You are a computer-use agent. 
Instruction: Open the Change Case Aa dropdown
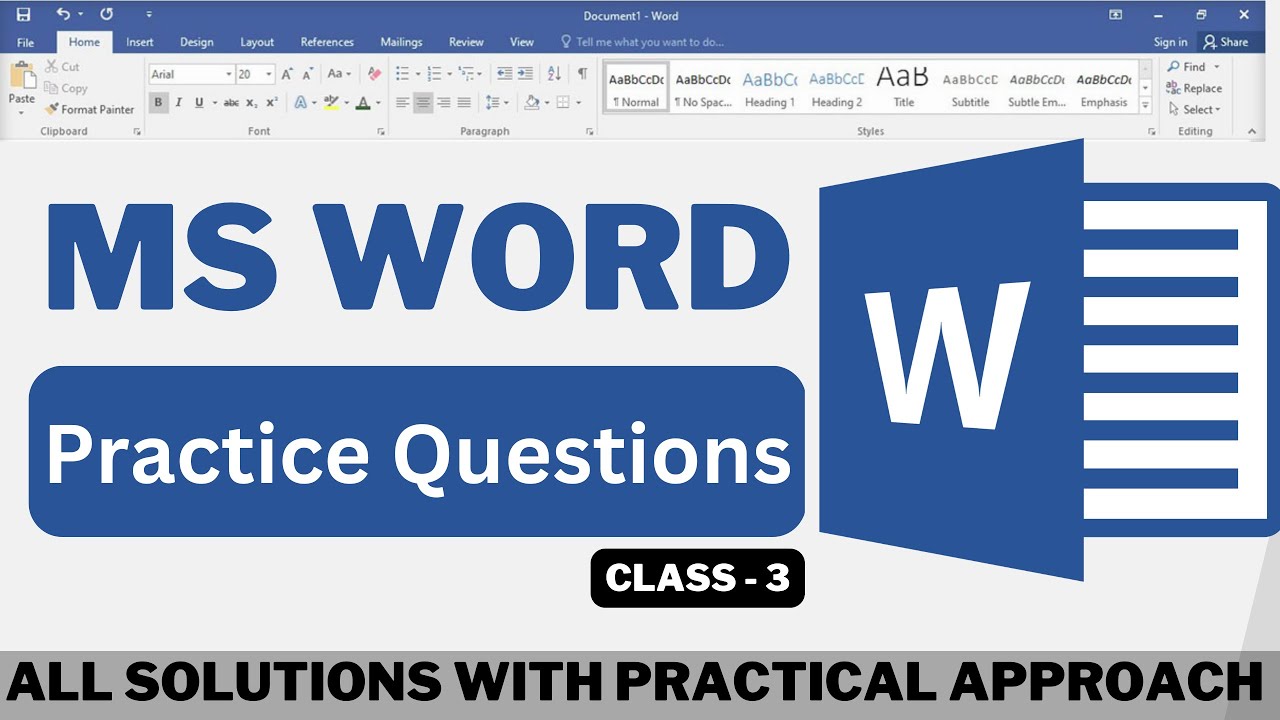pyautogui.click(x=339, y=74)
